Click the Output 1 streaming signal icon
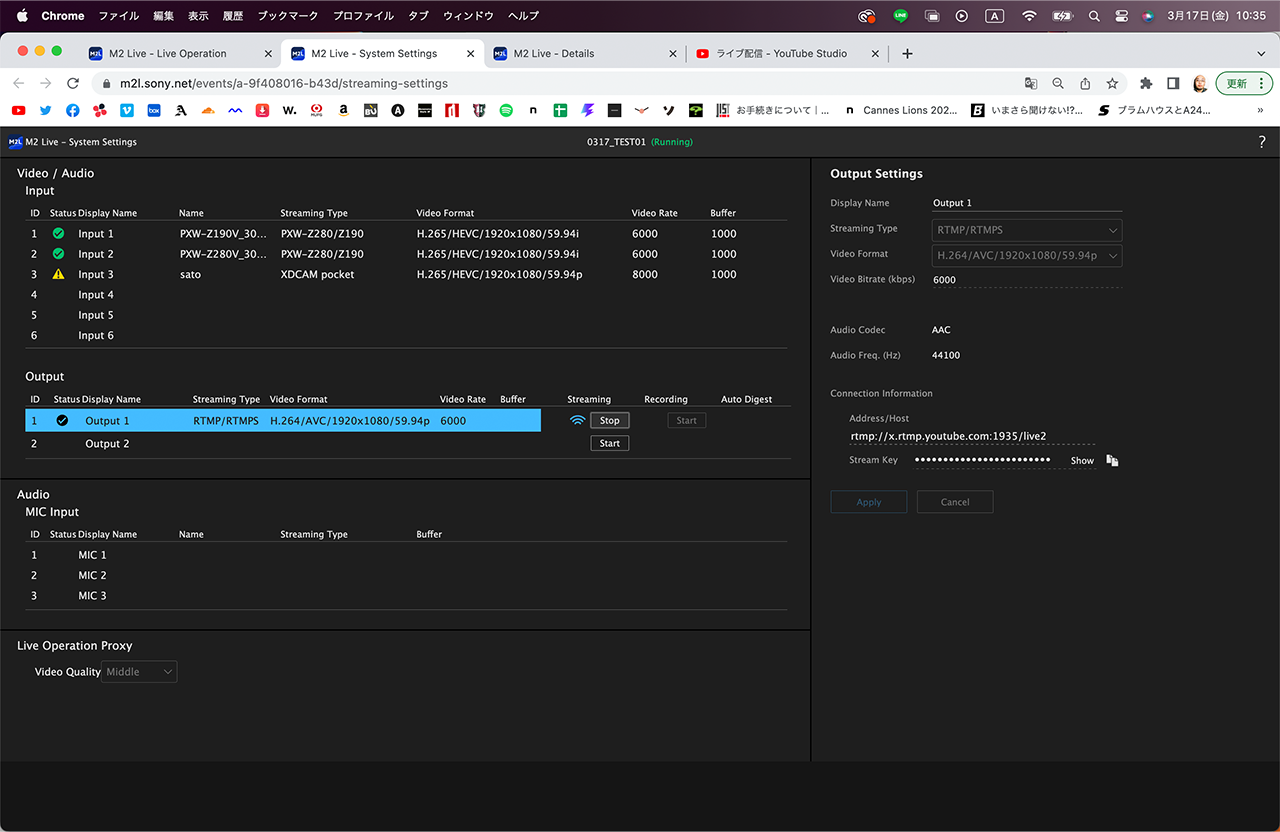 click(x=577, y=421)
